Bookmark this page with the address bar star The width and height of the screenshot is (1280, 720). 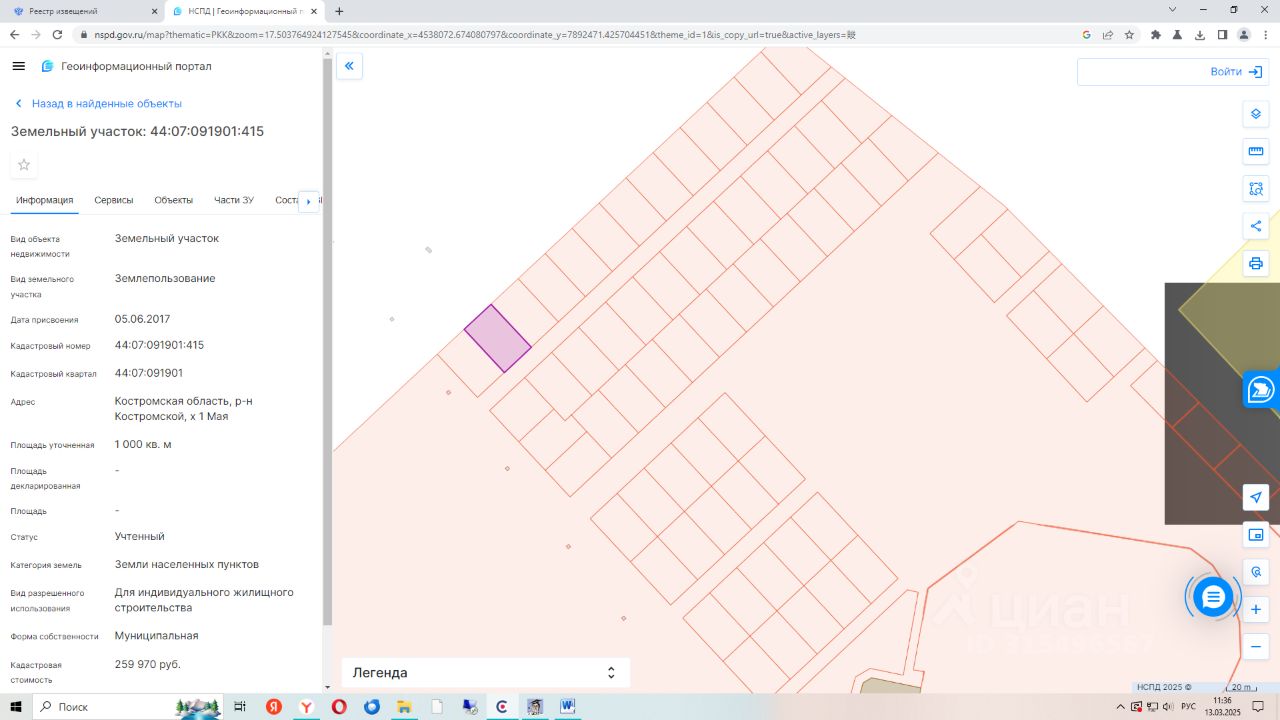(x=1129, y=34)
